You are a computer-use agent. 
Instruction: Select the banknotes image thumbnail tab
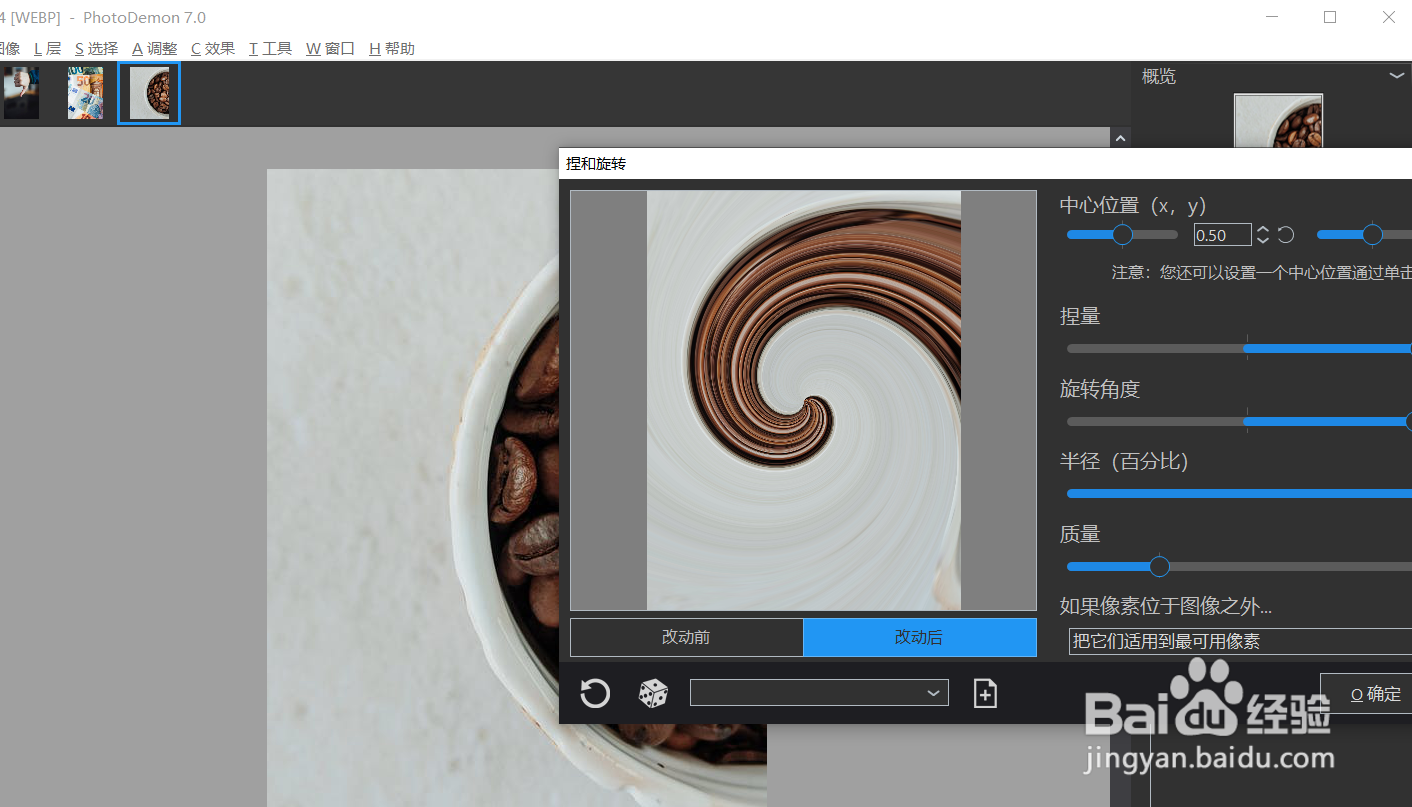click(85, 93)
